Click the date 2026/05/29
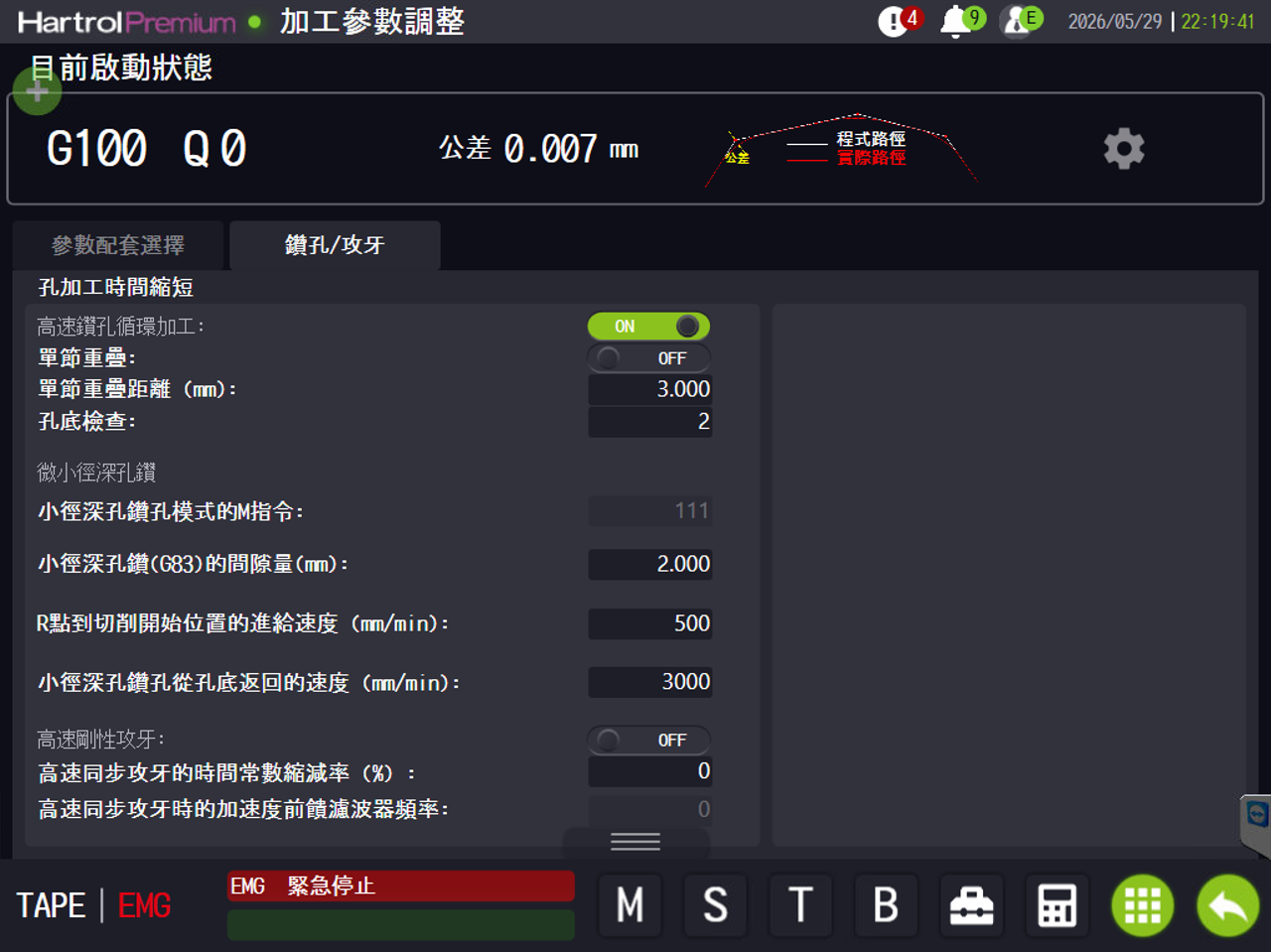This screenshot has height=952, width=1271. 1114,22
